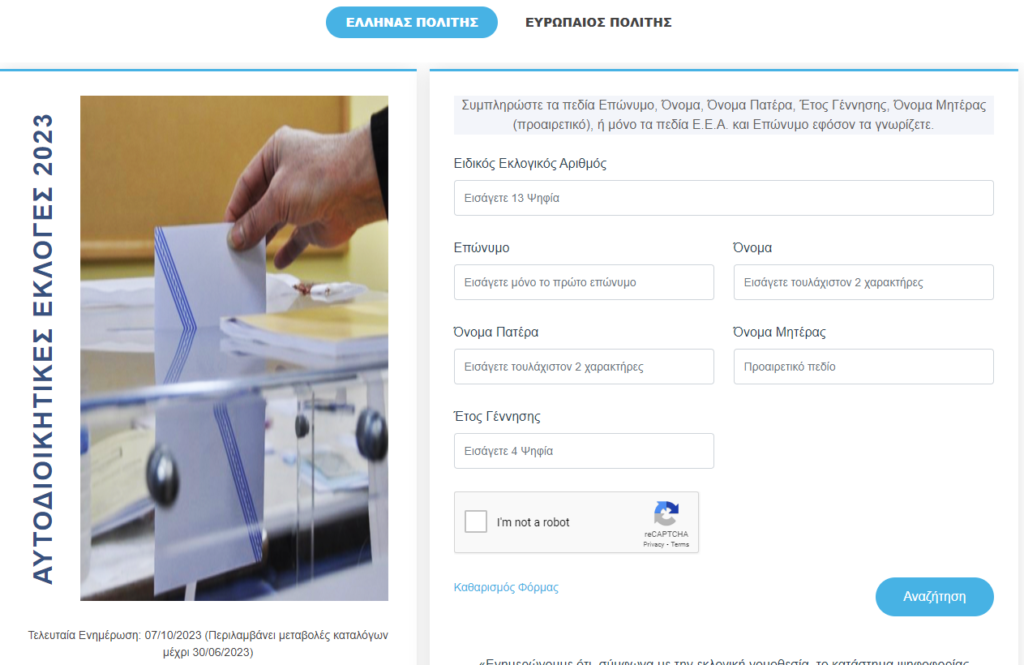Screen dimensions: 1024x665
Task: Click the Έτος Γέννησης label
Action: pos(496,416)
